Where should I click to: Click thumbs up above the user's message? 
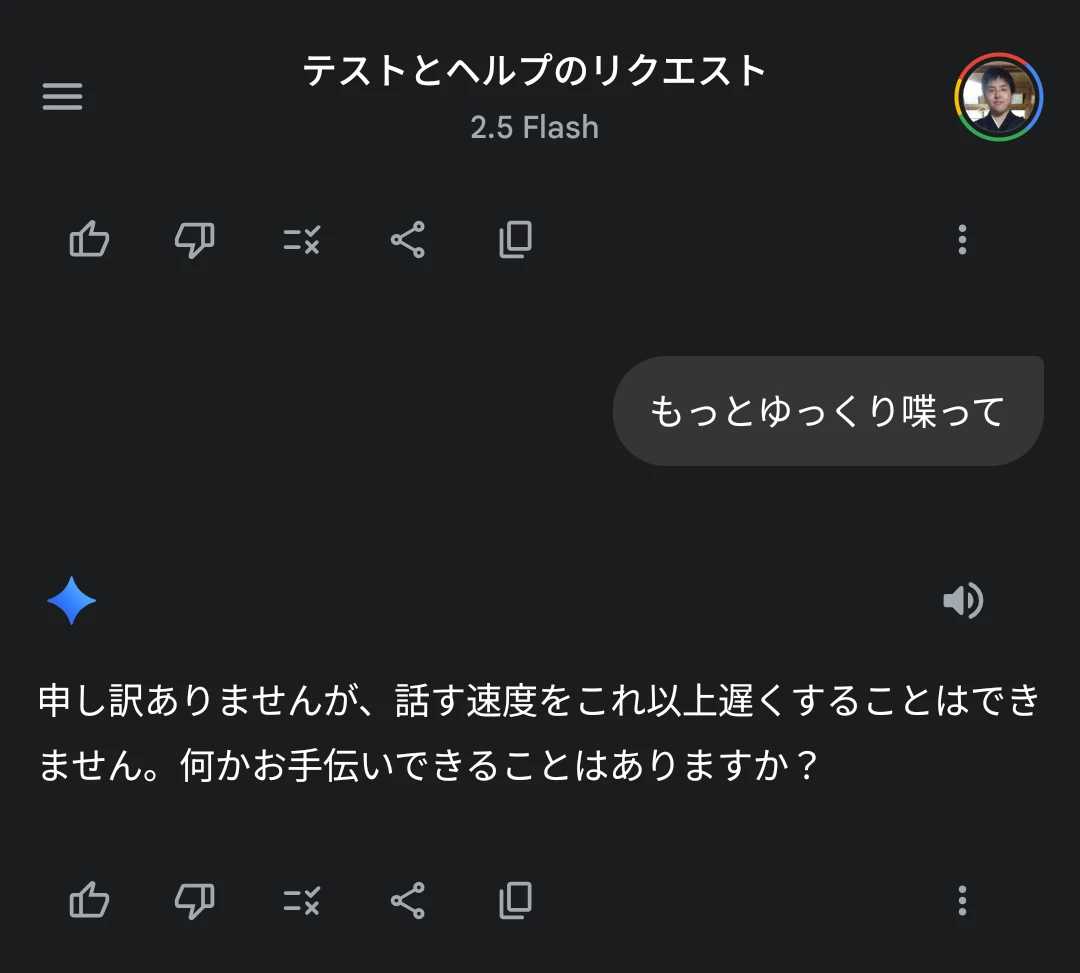tap(89, 240)
